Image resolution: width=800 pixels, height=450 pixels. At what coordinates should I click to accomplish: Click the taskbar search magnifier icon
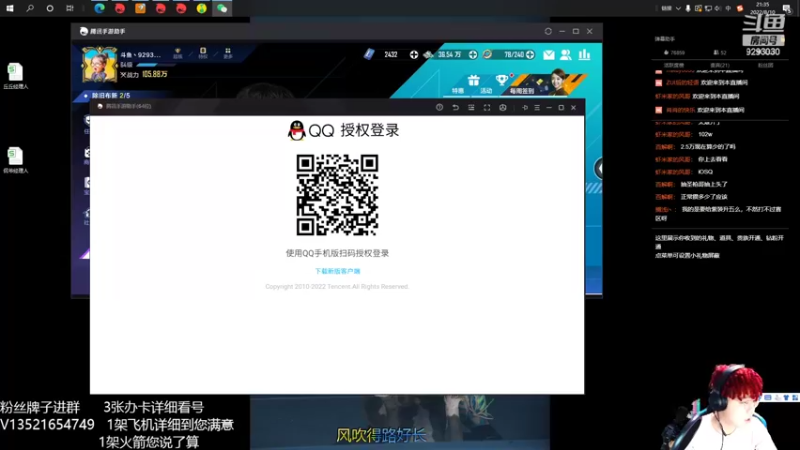coord(30,8)
